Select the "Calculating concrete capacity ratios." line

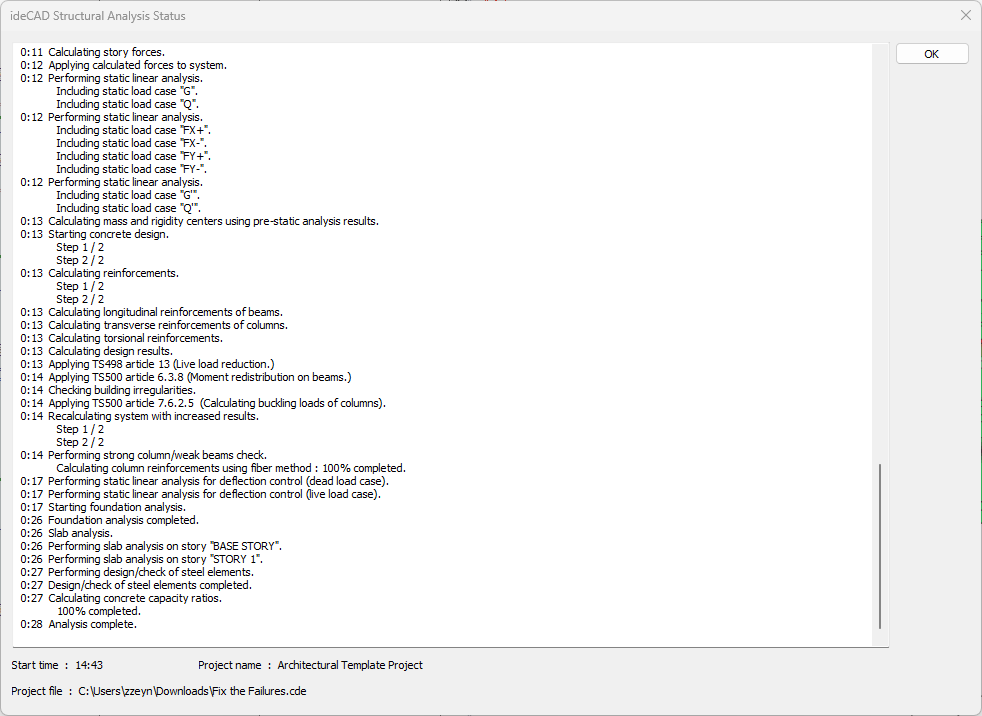134,598
